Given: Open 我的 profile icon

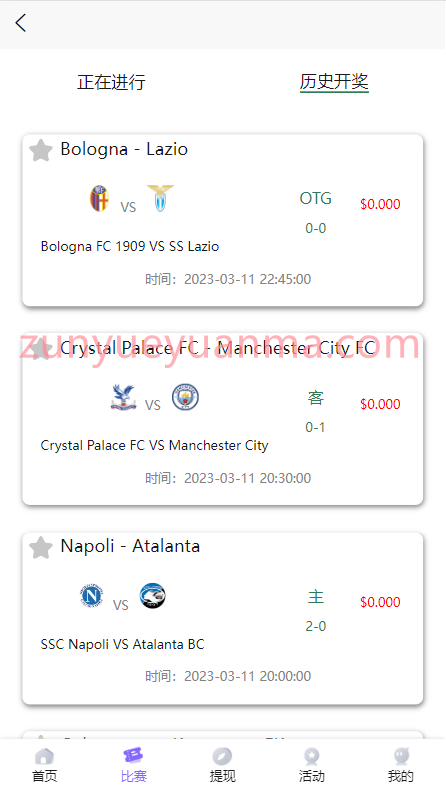Looking at the screenshot, I should click(x=401, y=756).
